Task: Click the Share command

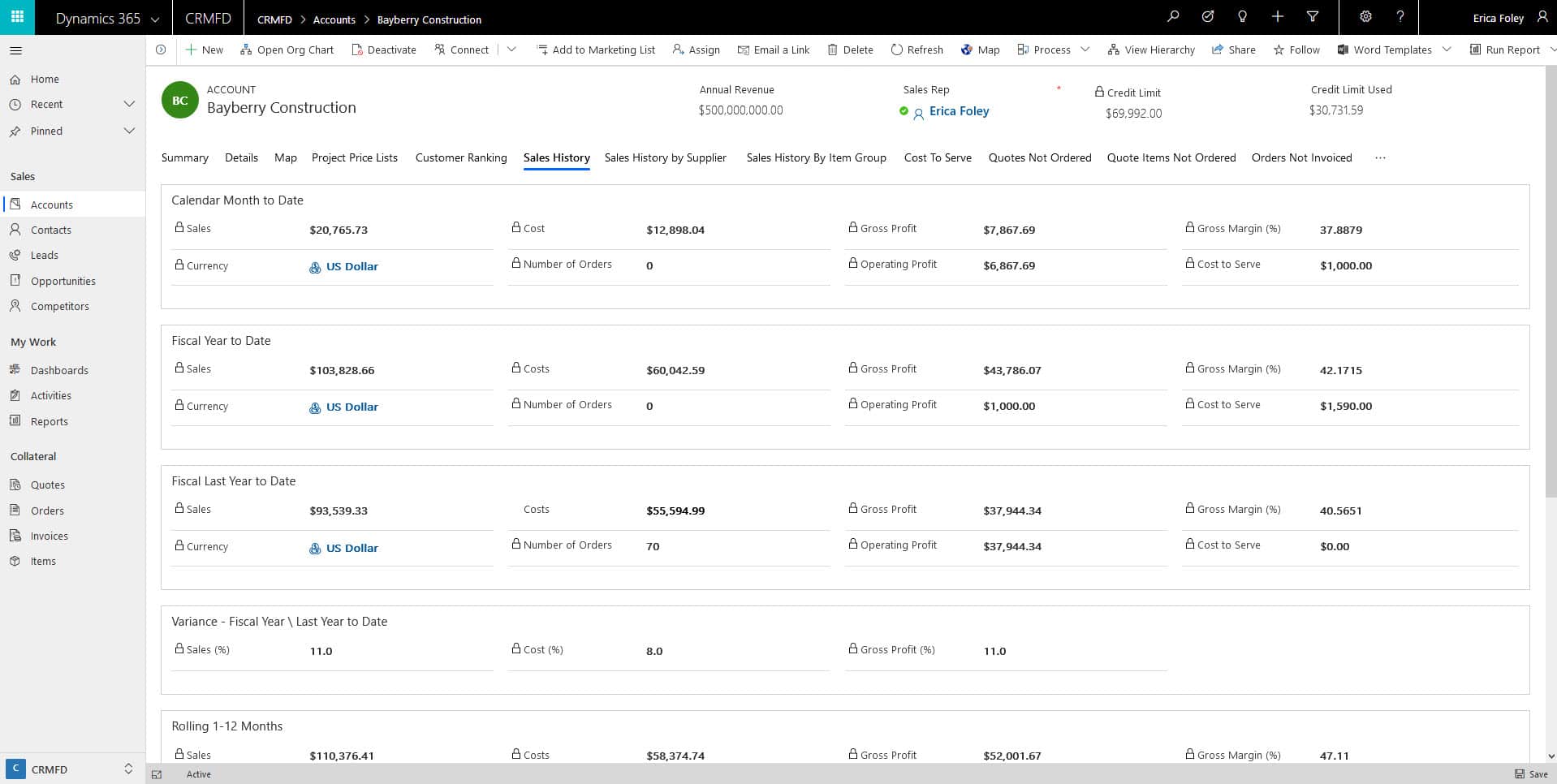Action: [x=1233, y=50]
